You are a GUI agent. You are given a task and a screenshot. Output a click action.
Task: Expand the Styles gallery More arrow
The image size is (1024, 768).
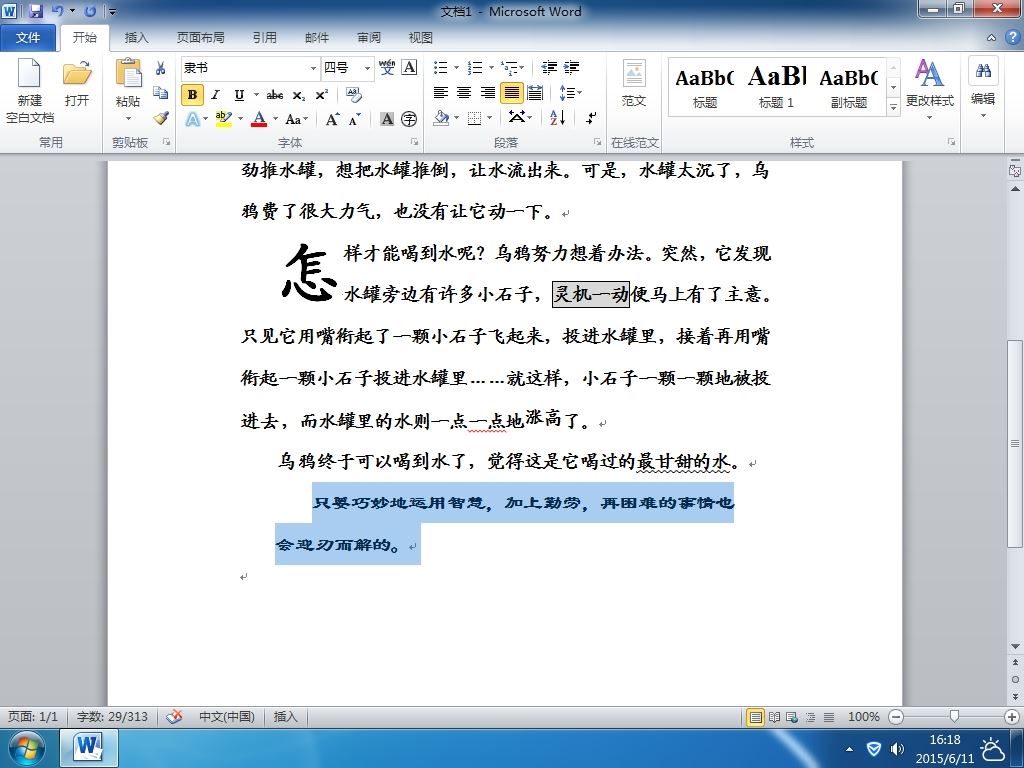point(893,107)
